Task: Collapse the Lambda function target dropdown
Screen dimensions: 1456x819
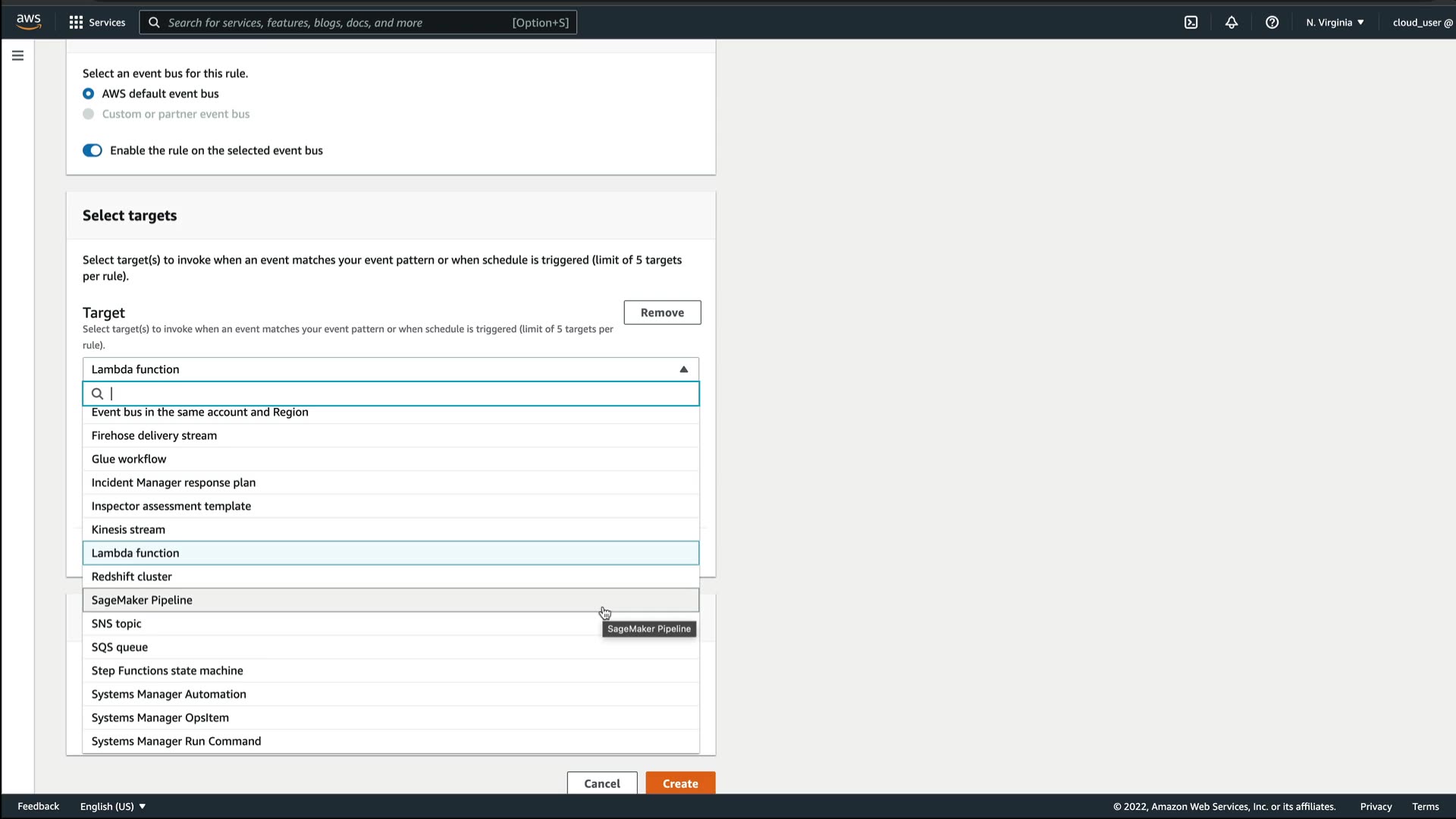Action: pyautogui.click(x=683, y=369)
